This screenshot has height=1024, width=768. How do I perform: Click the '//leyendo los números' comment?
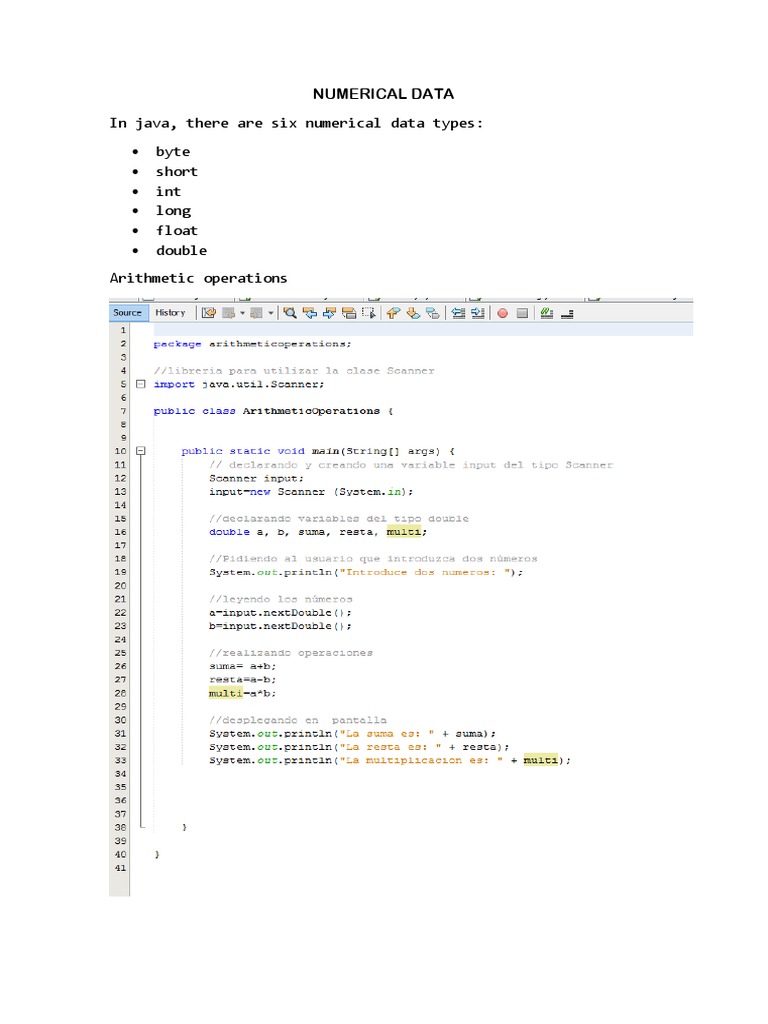pos(280,599)
